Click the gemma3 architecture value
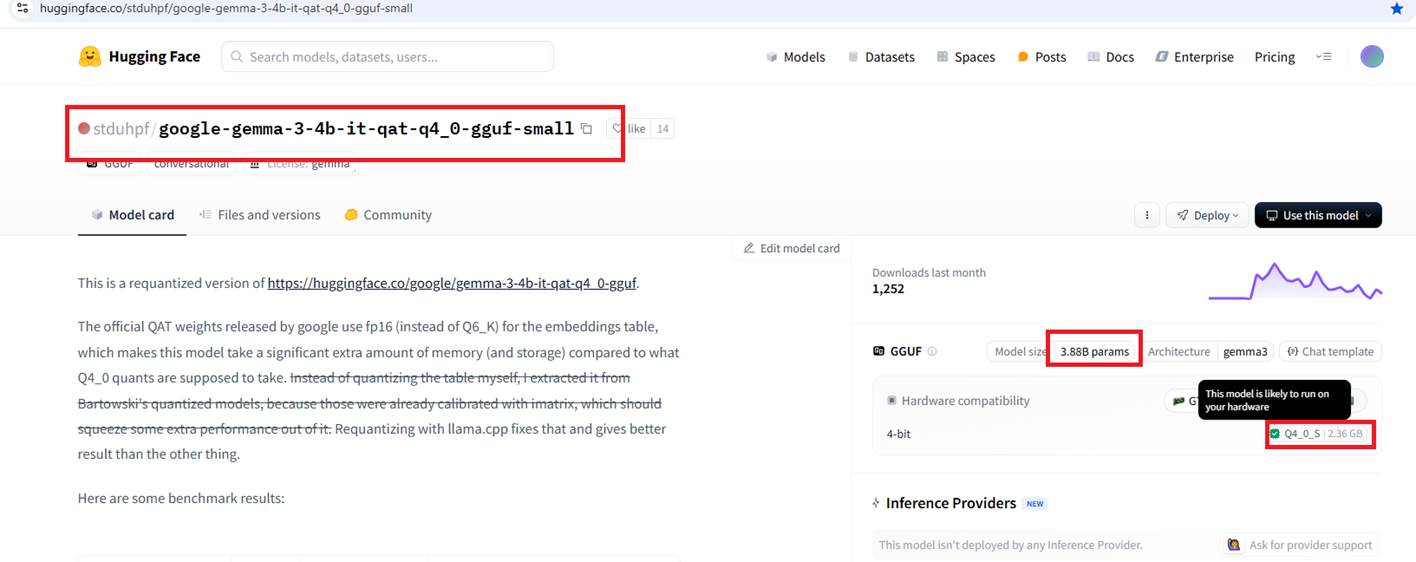1416x562 pixels. [1245, 352]
